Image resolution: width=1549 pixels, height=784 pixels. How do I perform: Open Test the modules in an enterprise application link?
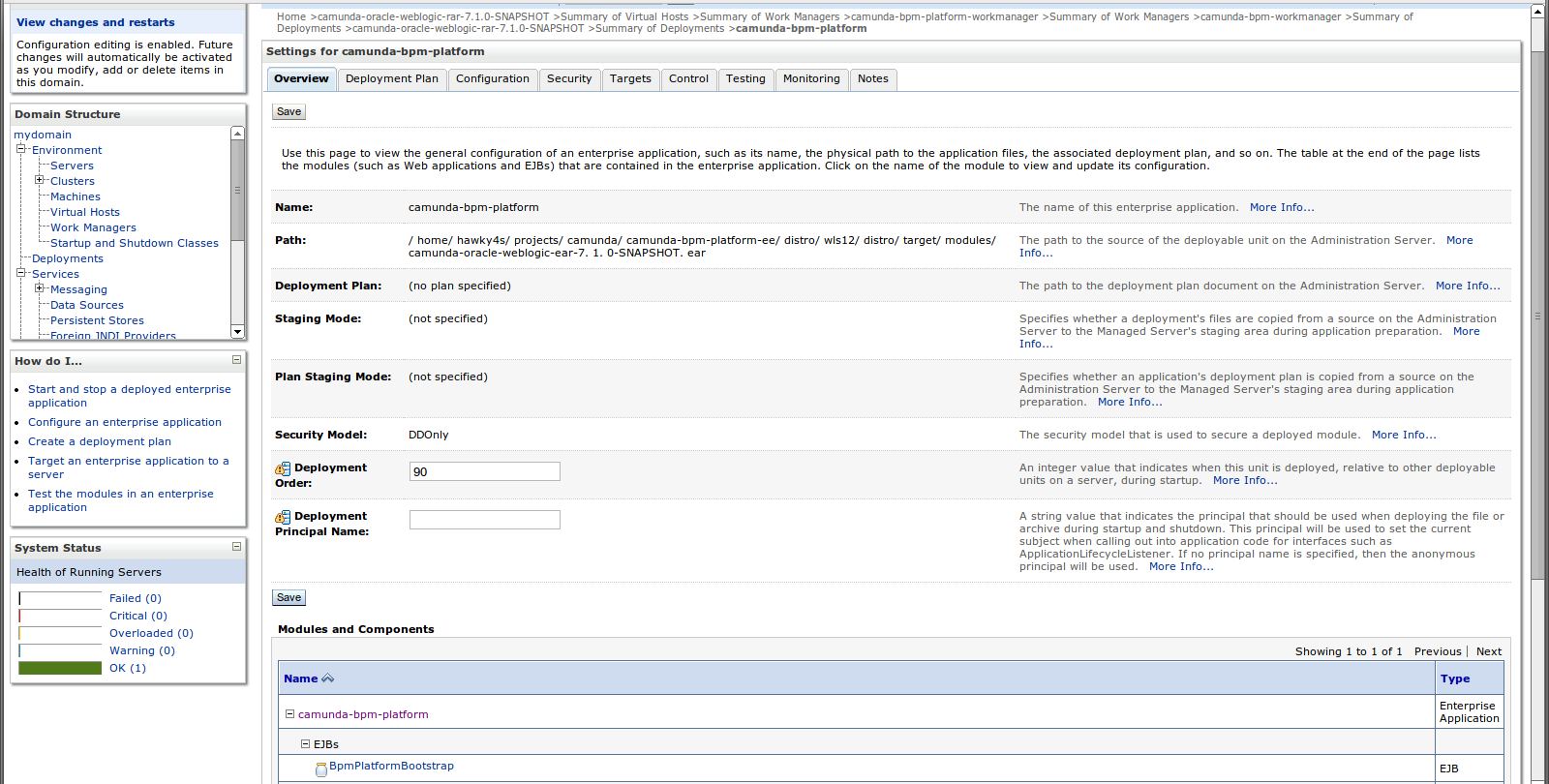[121, 500]
